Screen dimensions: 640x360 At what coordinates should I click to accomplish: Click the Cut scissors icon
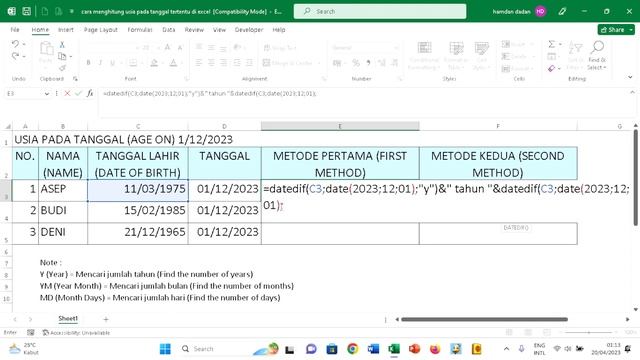coord(62,44)
